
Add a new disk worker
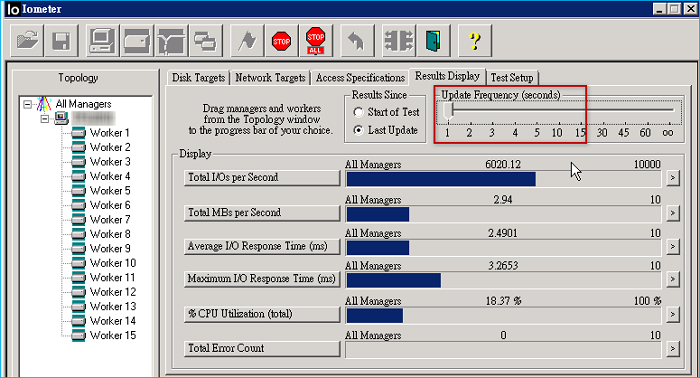point(137,41)
